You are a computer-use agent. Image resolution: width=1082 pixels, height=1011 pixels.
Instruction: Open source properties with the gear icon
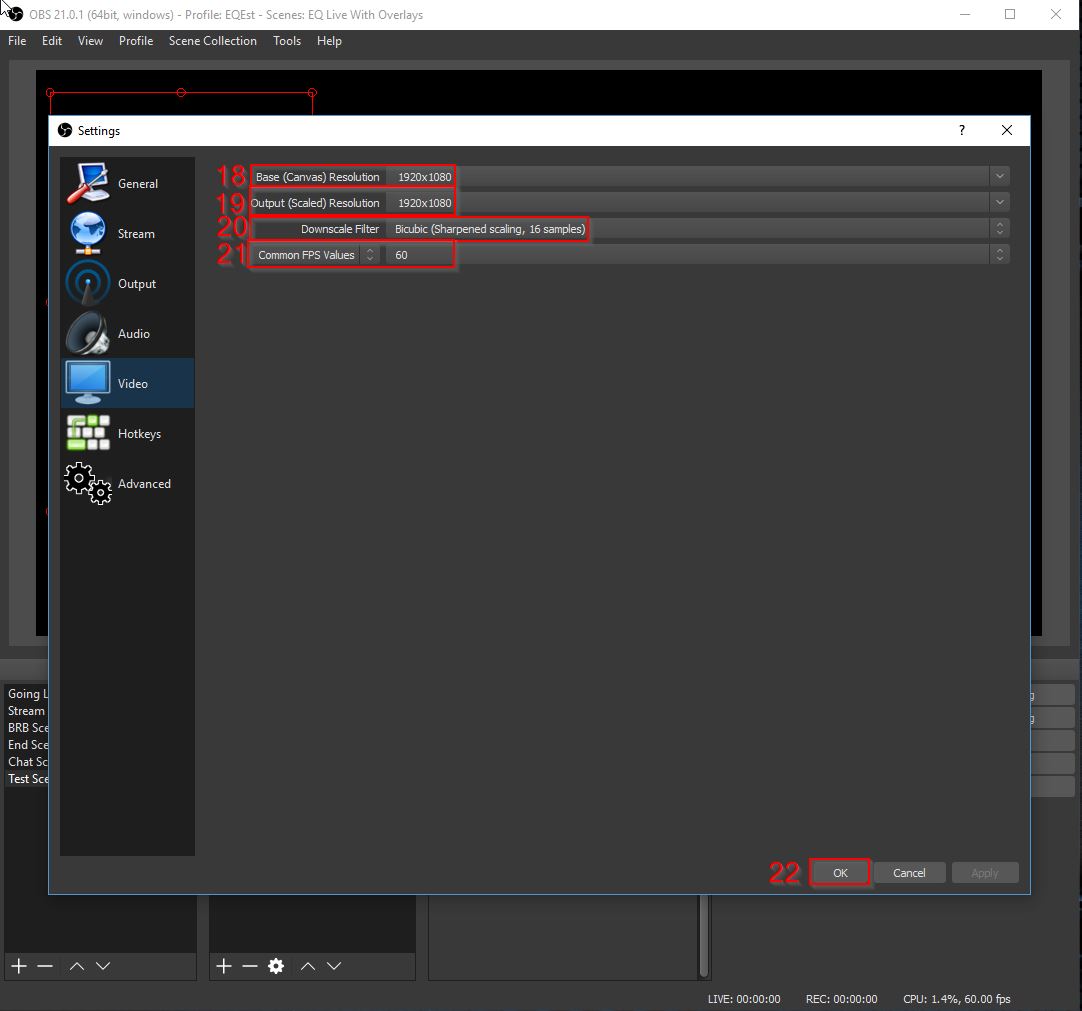point(275,966)
